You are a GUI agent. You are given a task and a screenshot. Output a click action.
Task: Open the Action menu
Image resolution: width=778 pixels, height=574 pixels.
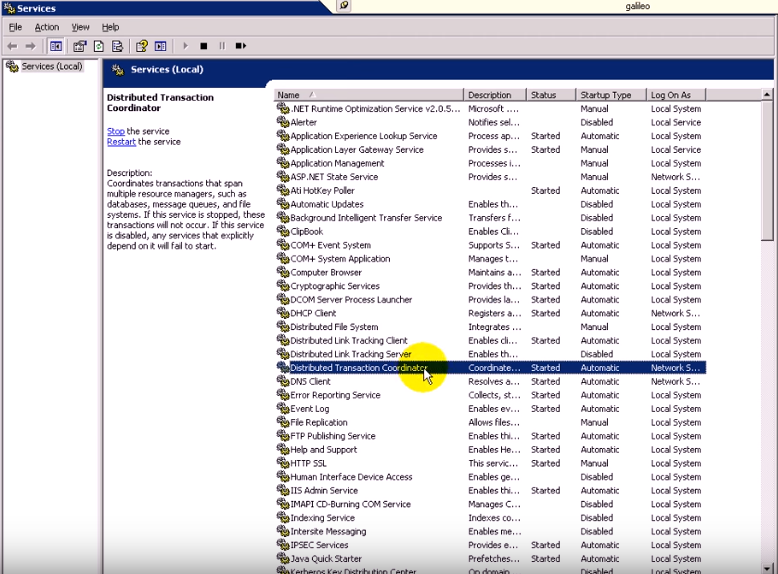pyautogui.click(x=46, y=27)
